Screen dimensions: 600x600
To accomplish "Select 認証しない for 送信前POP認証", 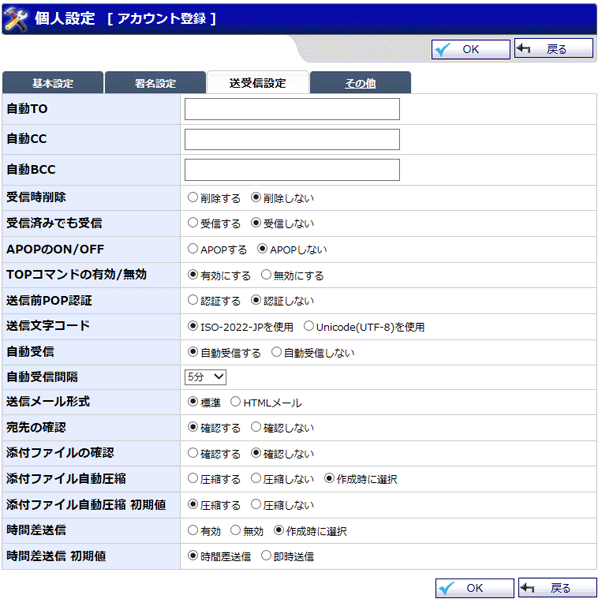I will point(256,300).
